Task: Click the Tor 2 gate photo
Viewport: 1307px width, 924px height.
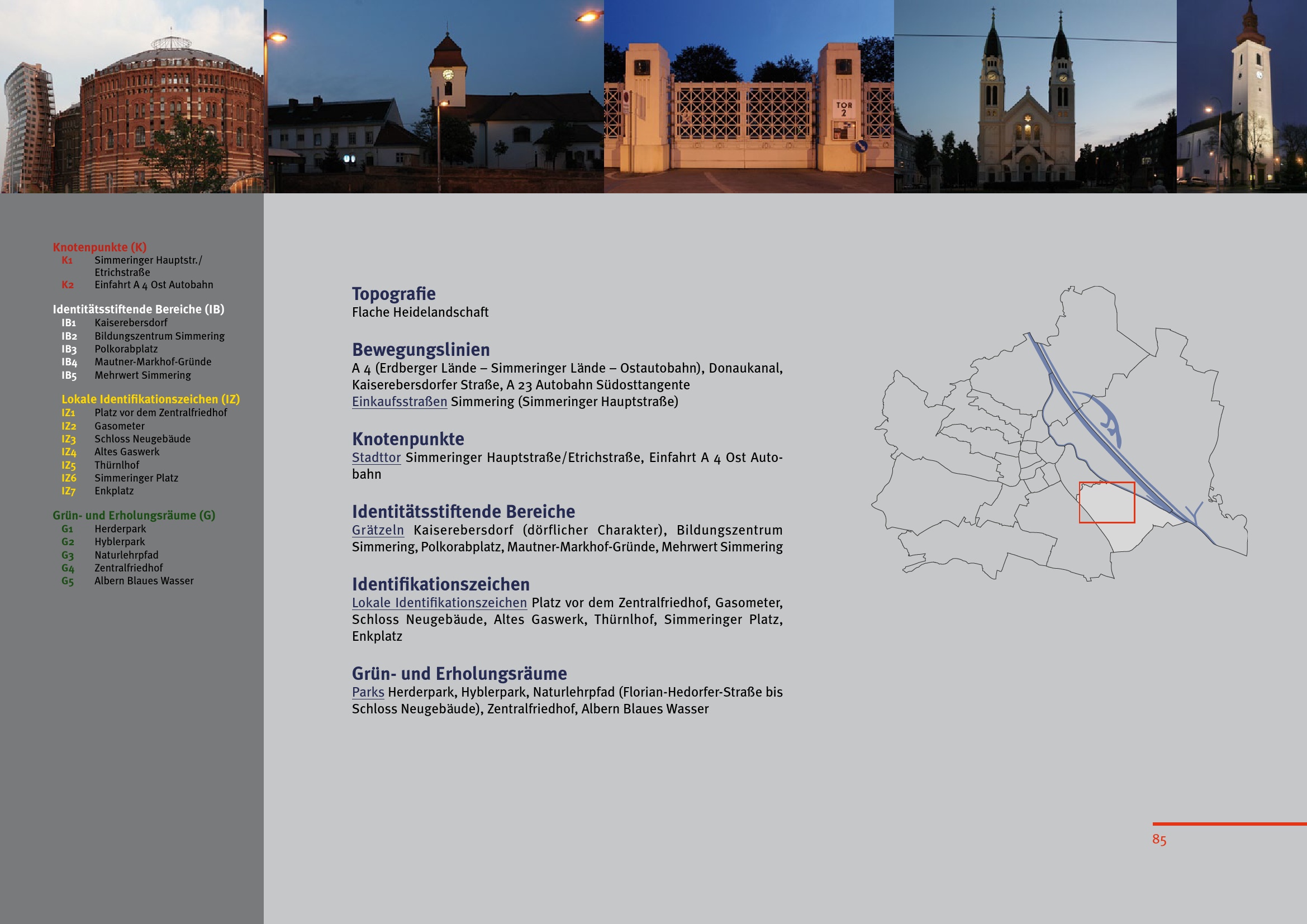Action: [748, 97]
